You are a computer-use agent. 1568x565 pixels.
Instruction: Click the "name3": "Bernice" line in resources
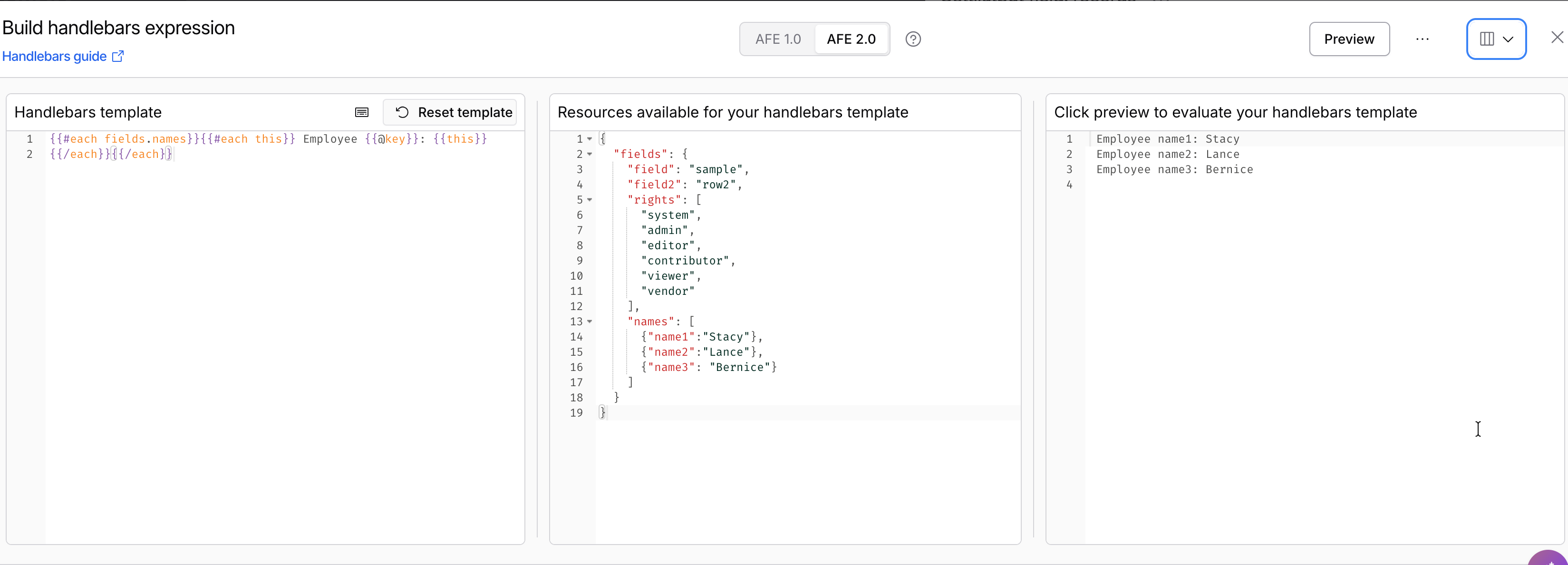point(708,367)
